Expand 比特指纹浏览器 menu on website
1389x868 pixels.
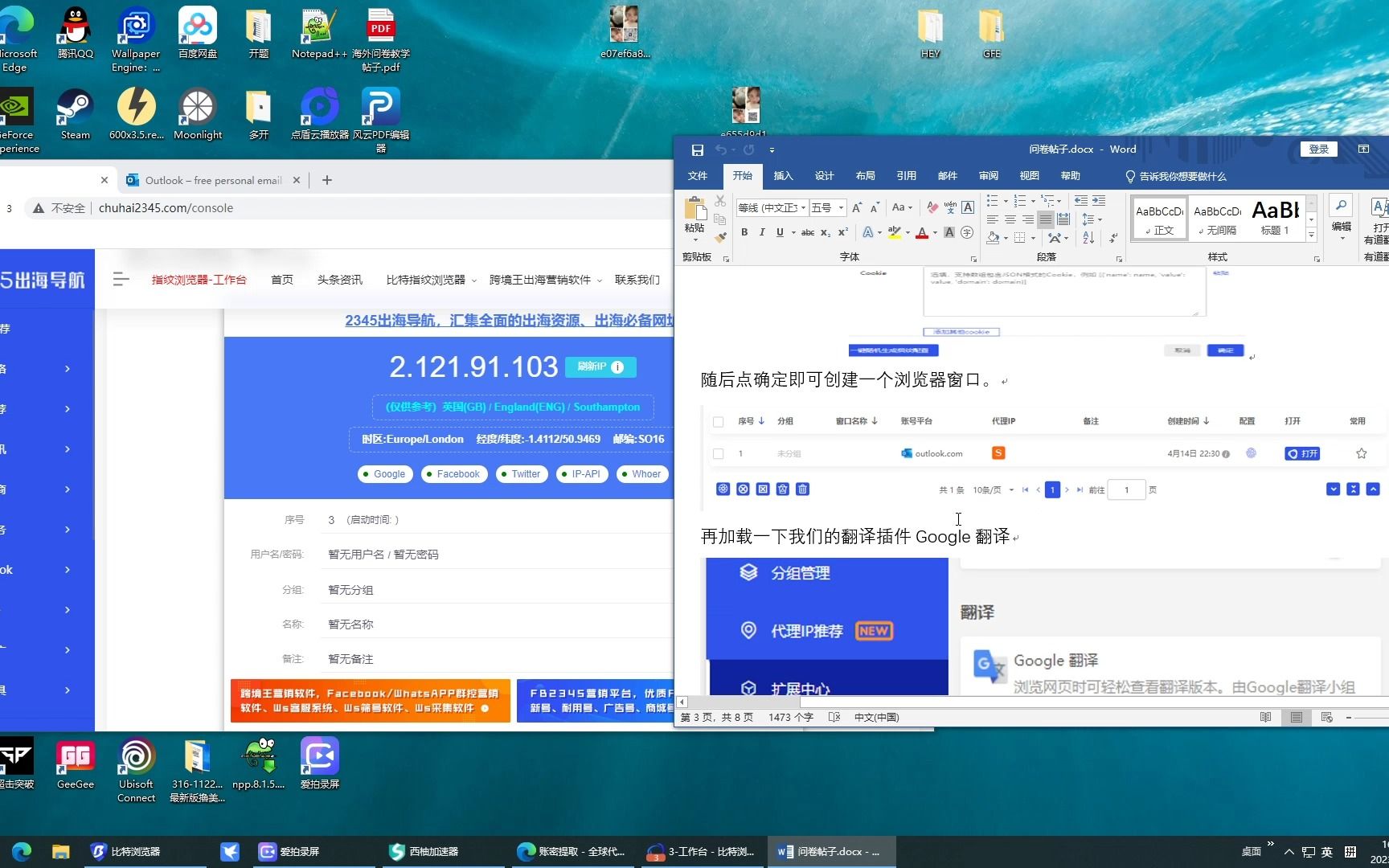431,280
